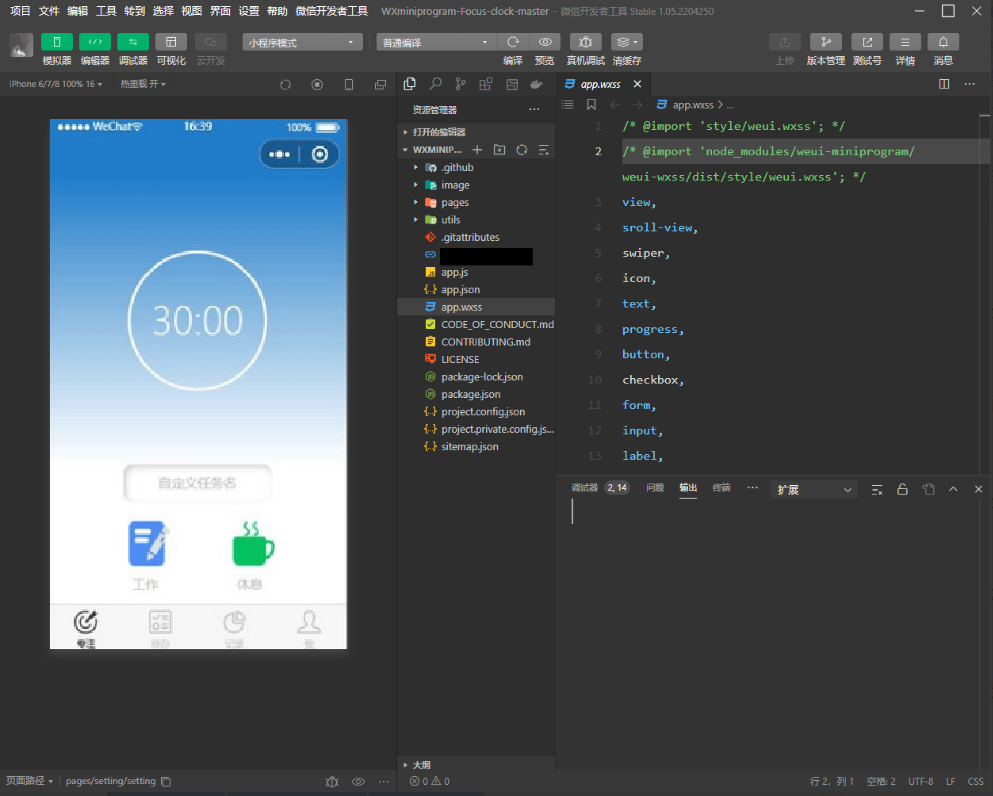
Task: Click the new file plus icon
Action: [478, 149]
